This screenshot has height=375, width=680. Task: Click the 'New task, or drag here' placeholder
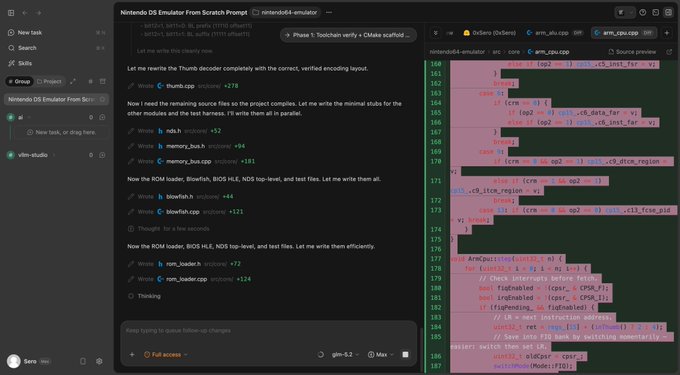[x=61, y=132]
